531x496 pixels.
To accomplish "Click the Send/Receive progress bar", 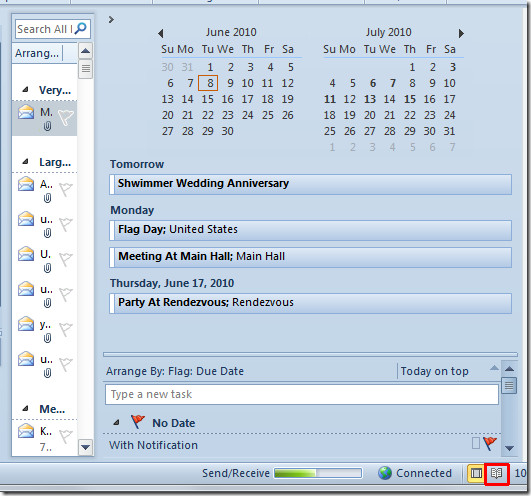I will (318, 473).
